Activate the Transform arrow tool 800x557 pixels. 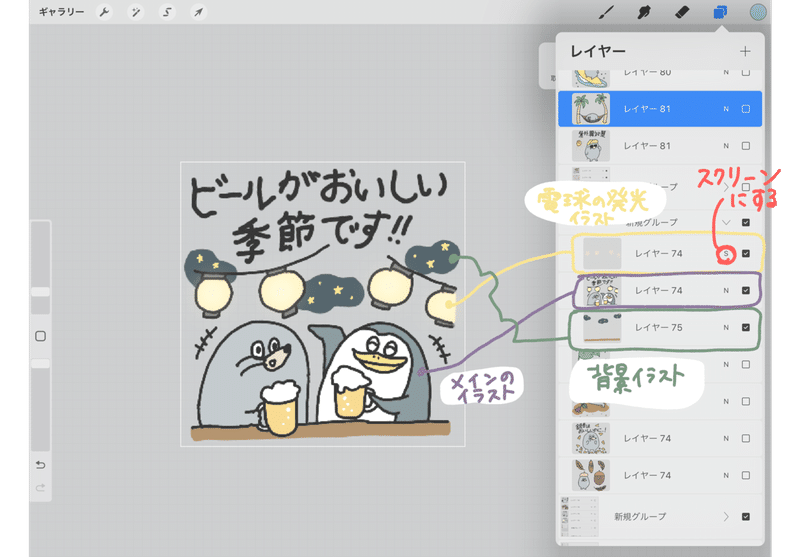pyautogui.click(x=198, y=12)
